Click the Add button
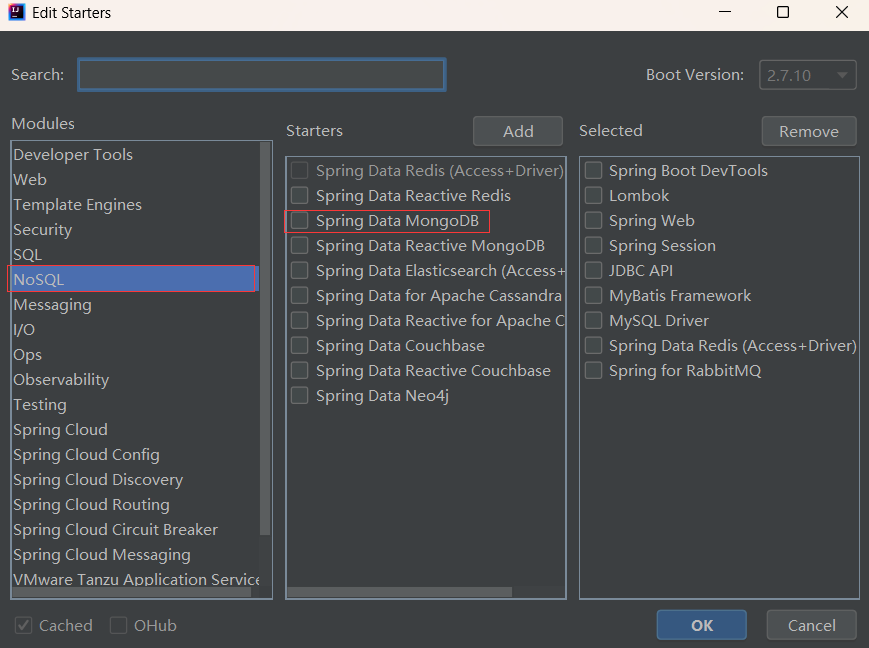Image resolution: width=869 pixels, height=648 pixels. [517, 131]
